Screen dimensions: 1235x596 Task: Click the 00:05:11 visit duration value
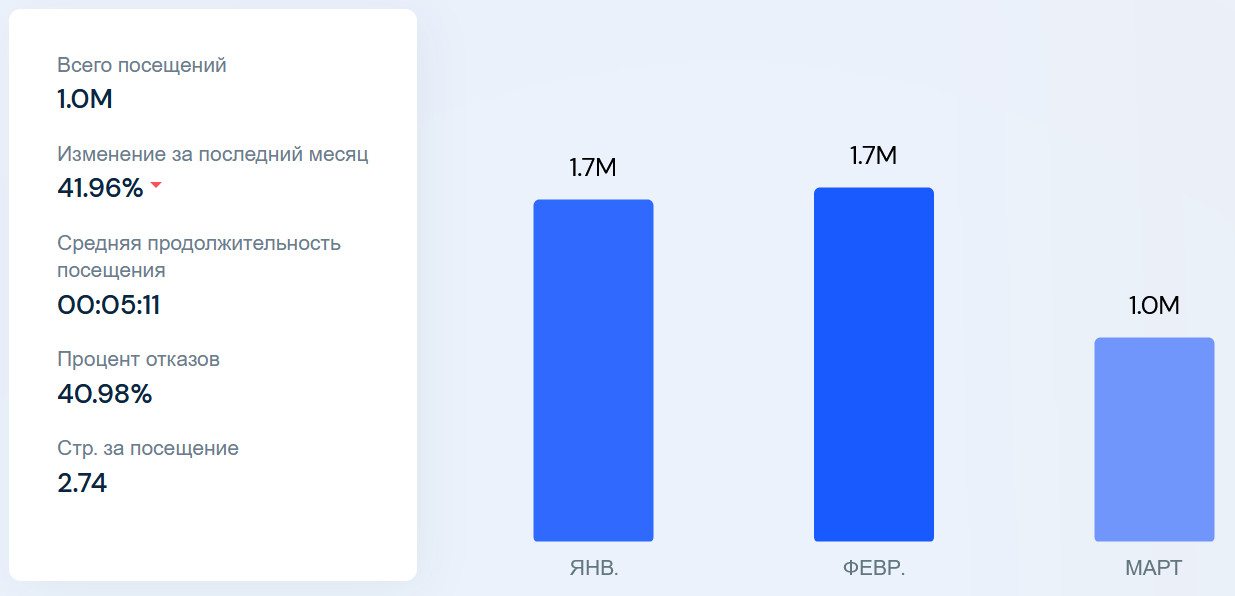(108, 305)
